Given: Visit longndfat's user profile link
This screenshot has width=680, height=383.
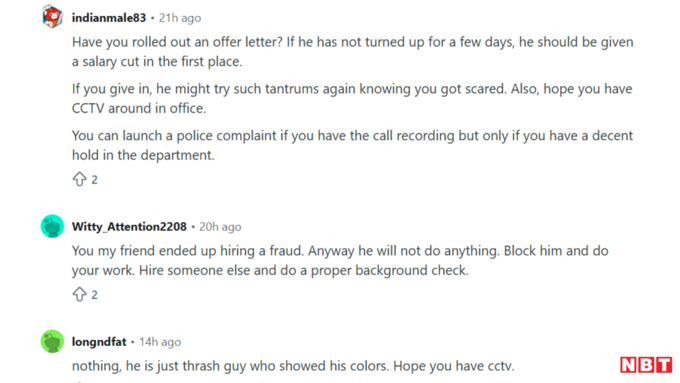Looking at the screenshot, I should (99, 342).
